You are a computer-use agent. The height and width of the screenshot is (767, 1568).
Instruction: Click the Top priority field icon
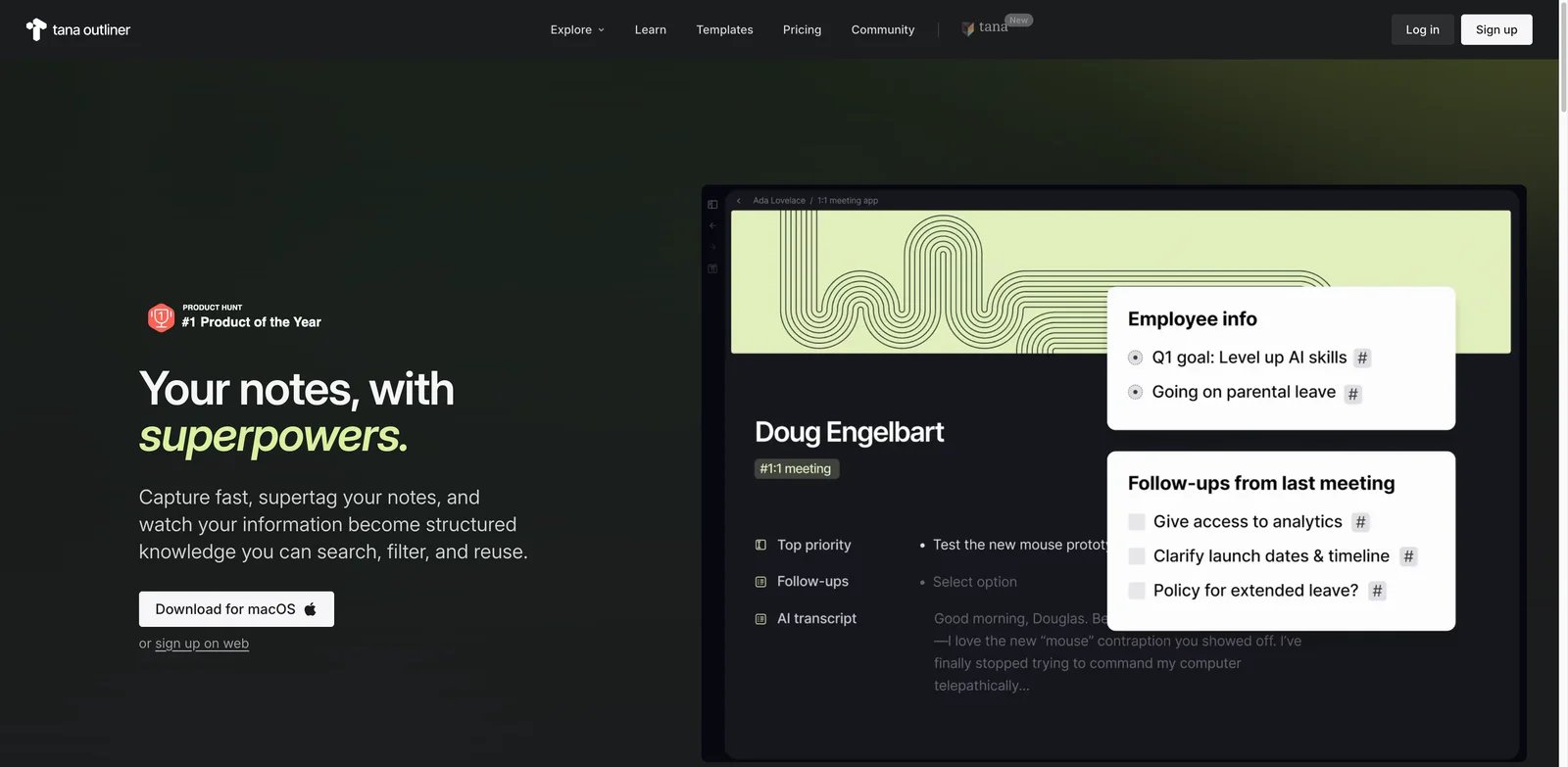(x=760, y=545)
